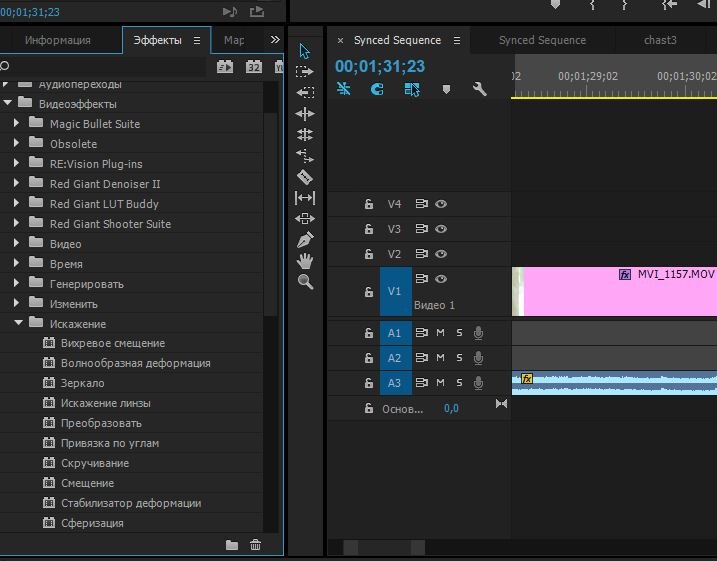717x561 pixels.
Task: Select the Slide tool
Action: pyautogui.click(x=305, y=219)
